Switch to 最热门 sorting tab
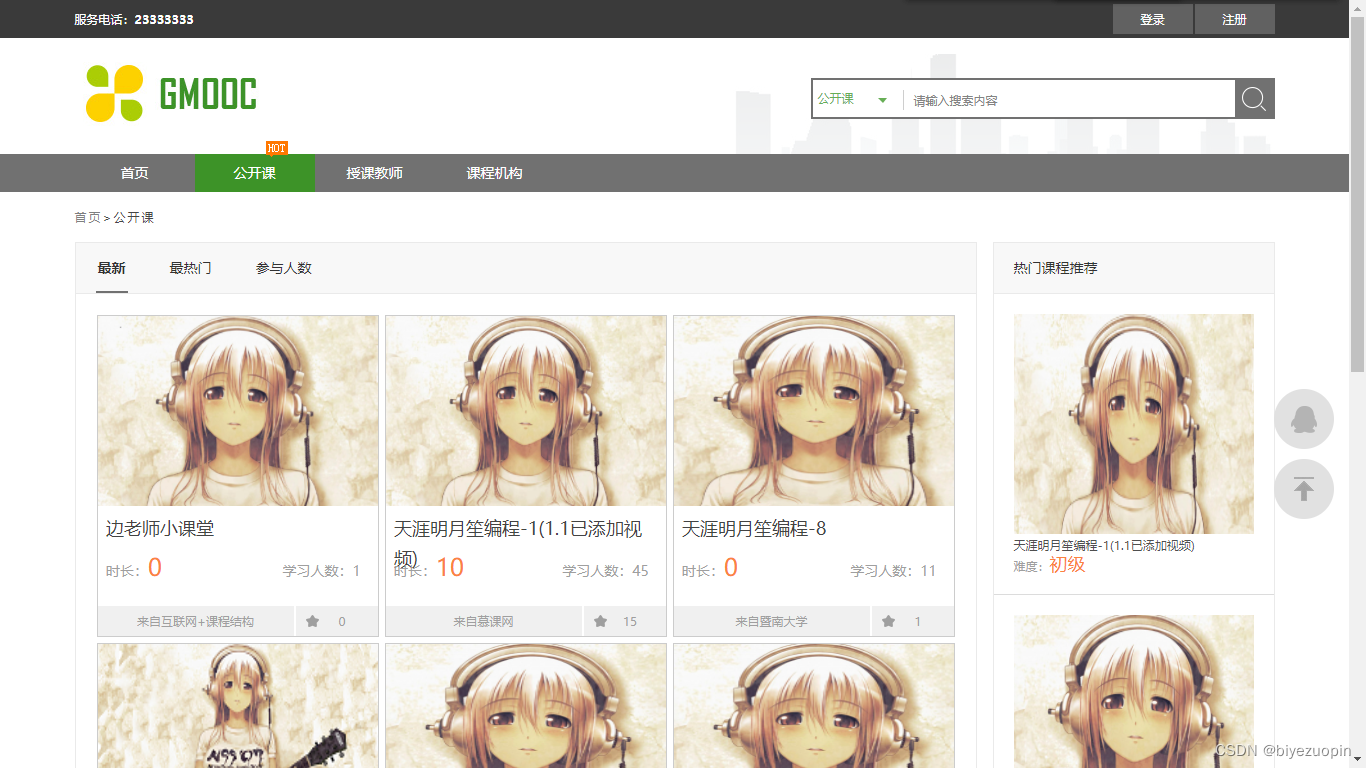1366x768 pixels. (x=190, y=268)
